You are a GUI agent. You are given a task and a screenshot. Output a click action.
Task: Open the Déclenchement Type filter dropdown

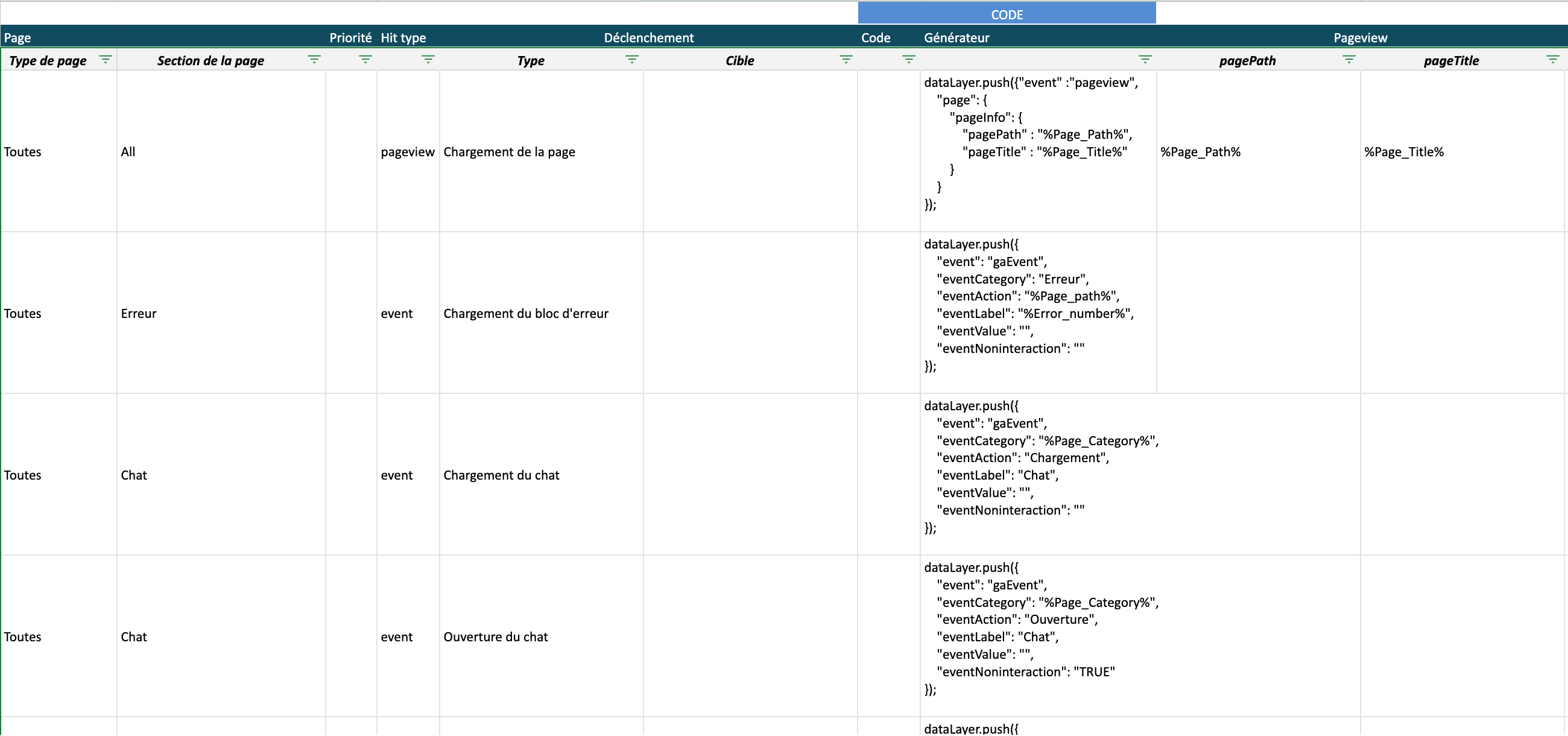pos(633,60)
